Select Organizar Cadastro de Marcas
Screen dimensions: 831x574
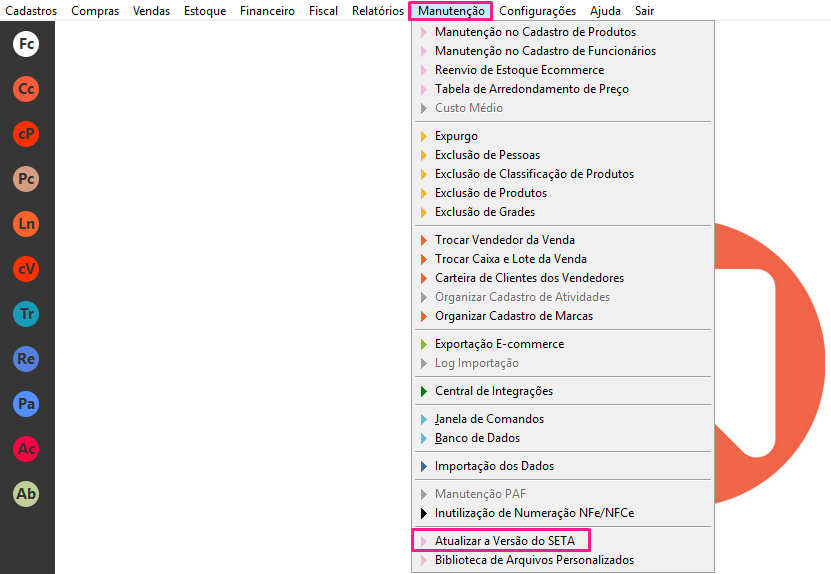coord(563,316)
